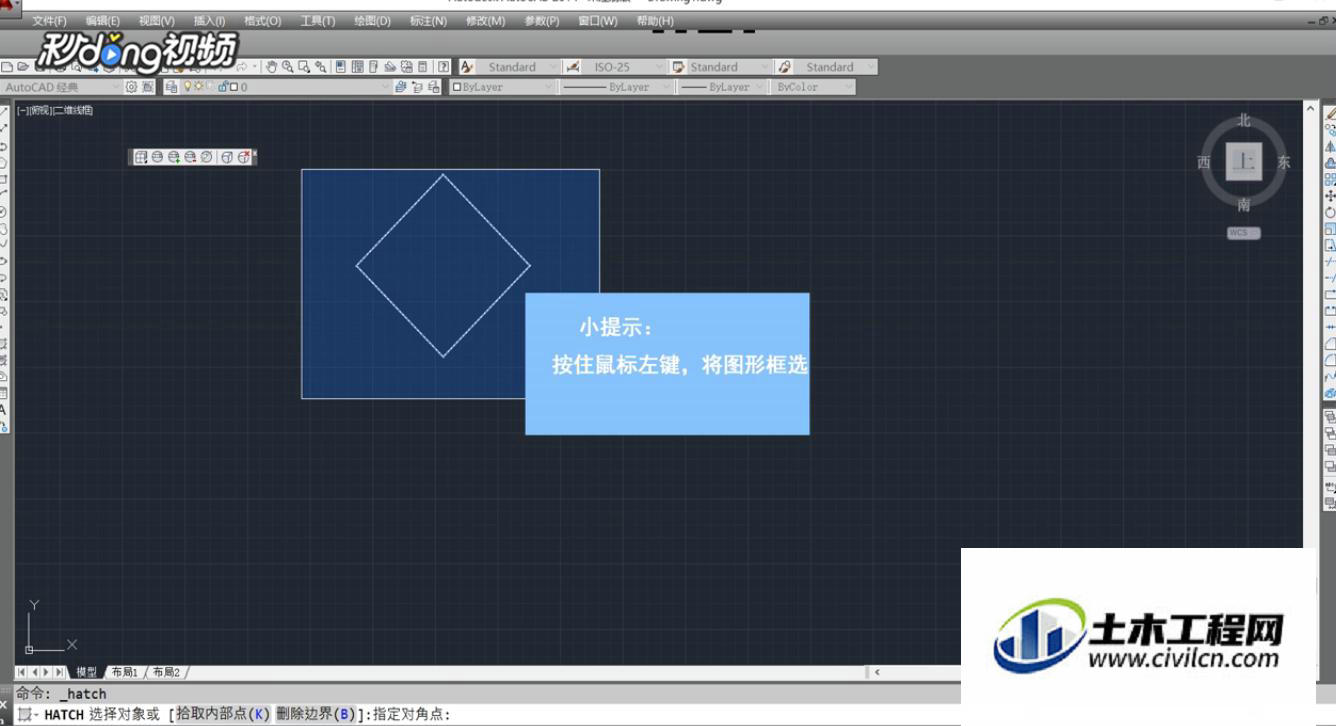Click the multileader style icon
The image size is (1336, 726).
click(x=785, y=67)
